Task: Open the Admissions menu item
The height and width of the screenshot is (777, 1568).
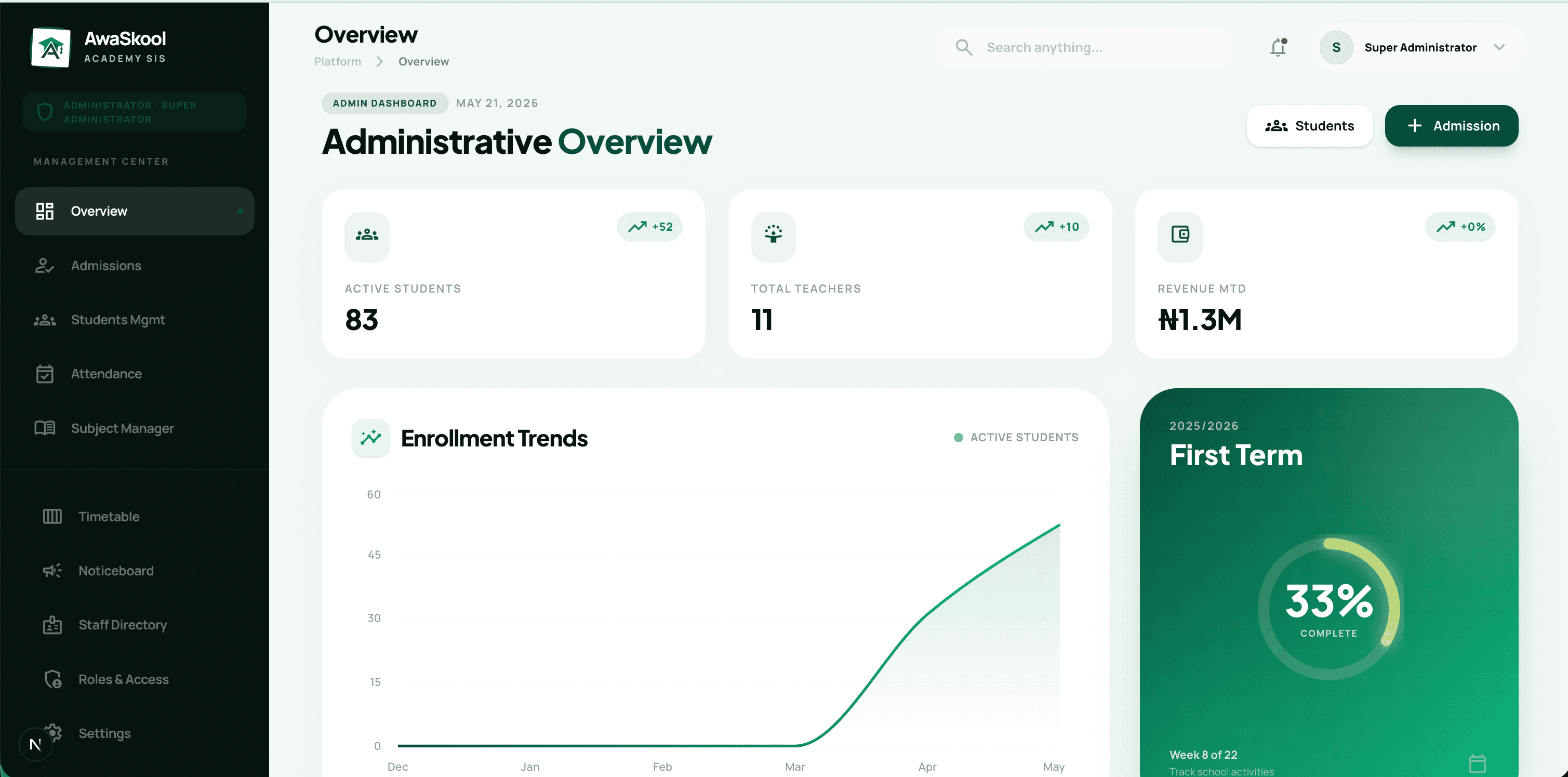Action: point(135,266)
